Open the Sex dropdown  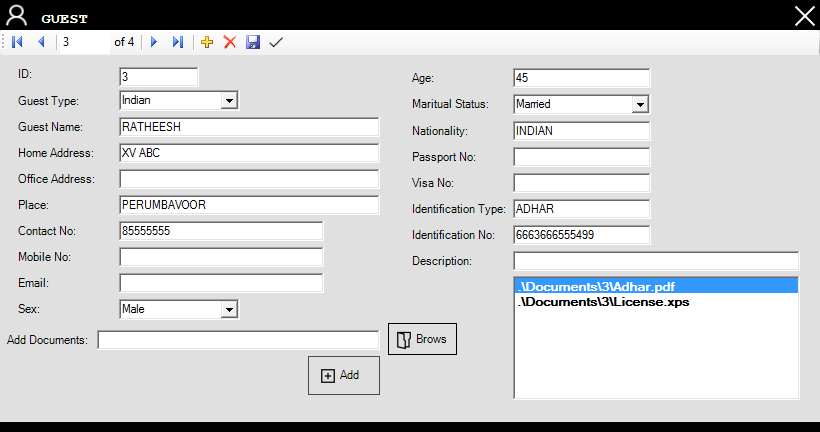229,310
